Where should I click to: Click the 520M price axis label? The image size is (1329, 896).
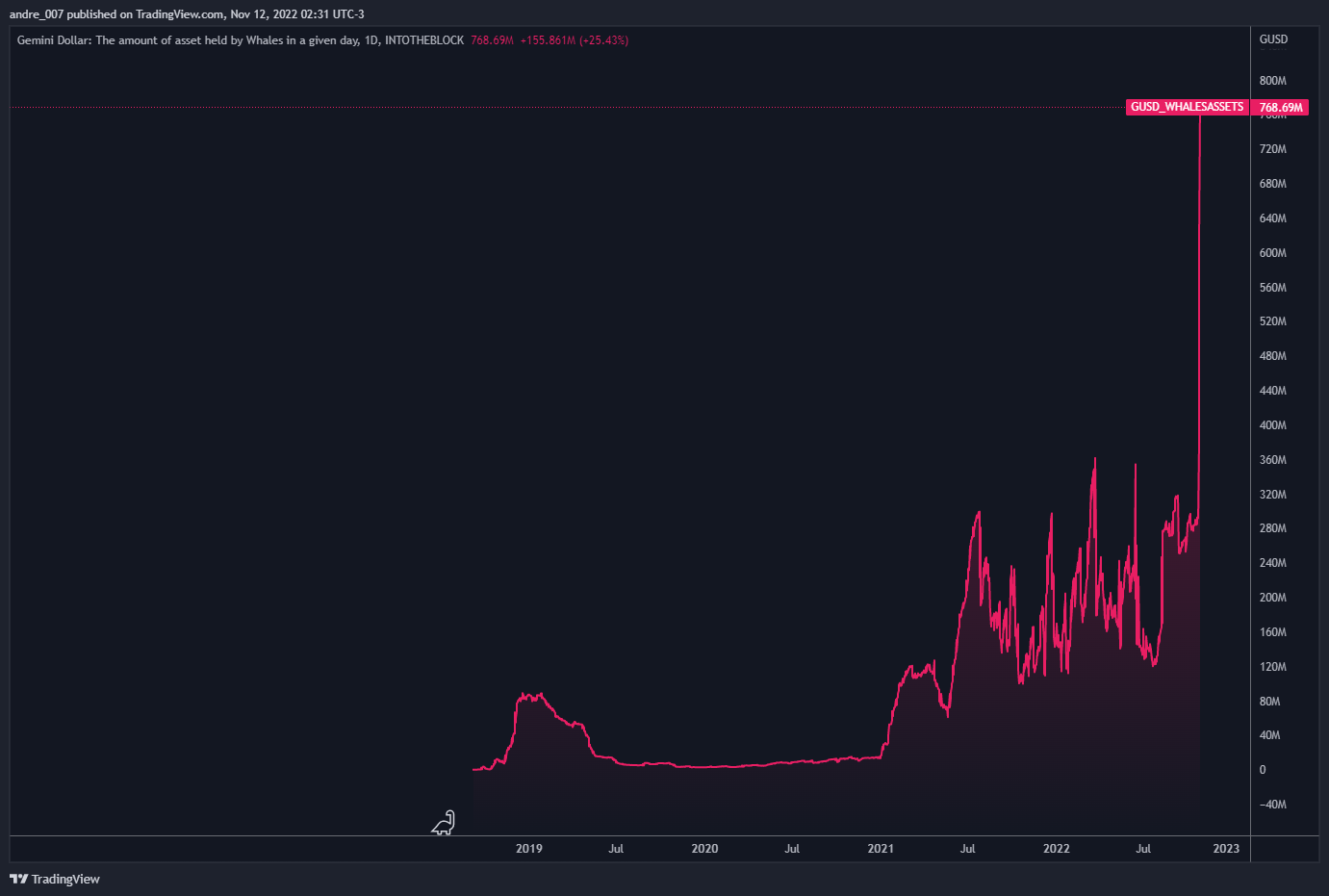pyautogui.click(x=1272, y=321)
